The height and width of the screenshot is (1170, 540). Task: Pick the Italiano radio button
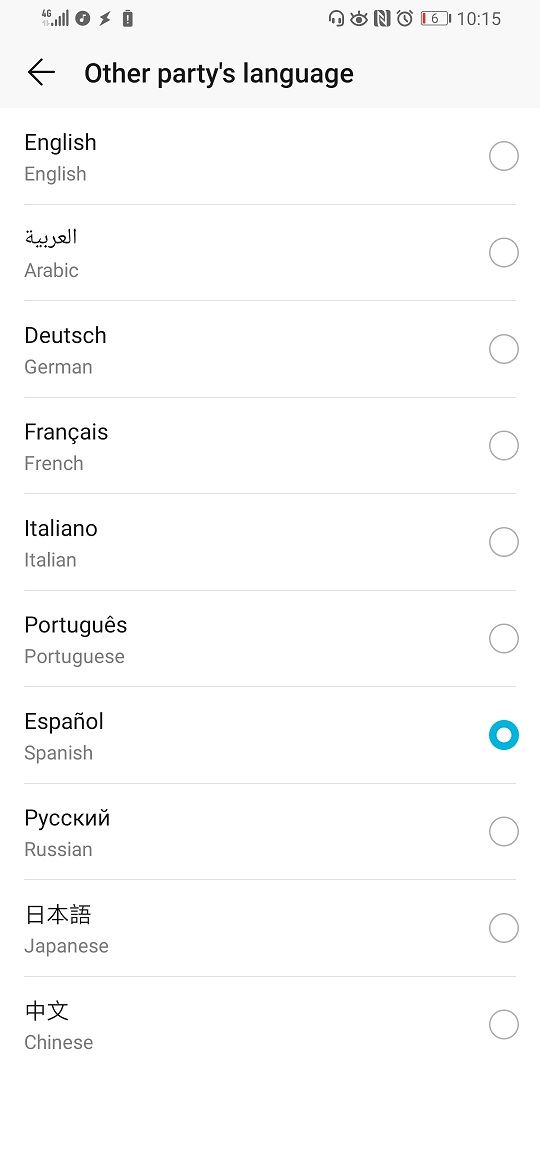(503, 542)
